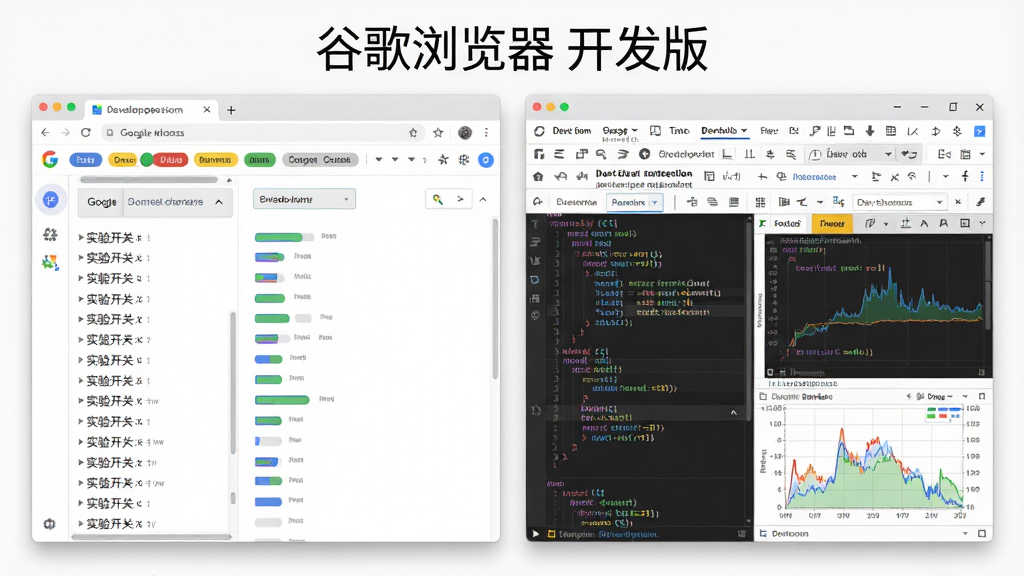This screenshot has height=576, width=1024.
Task: Click the small gray pill beside a green switch
Action: click(x=303, y=318)
